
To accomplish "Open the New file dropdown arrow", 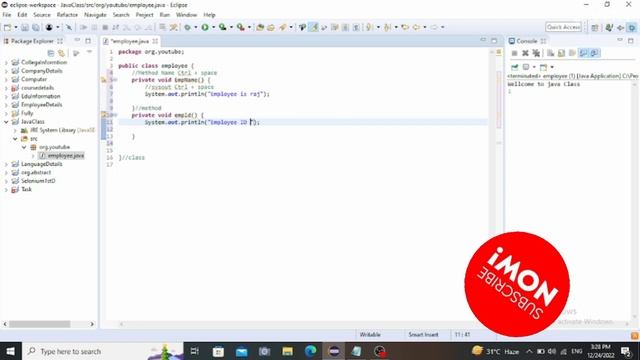I will point(16,27).
